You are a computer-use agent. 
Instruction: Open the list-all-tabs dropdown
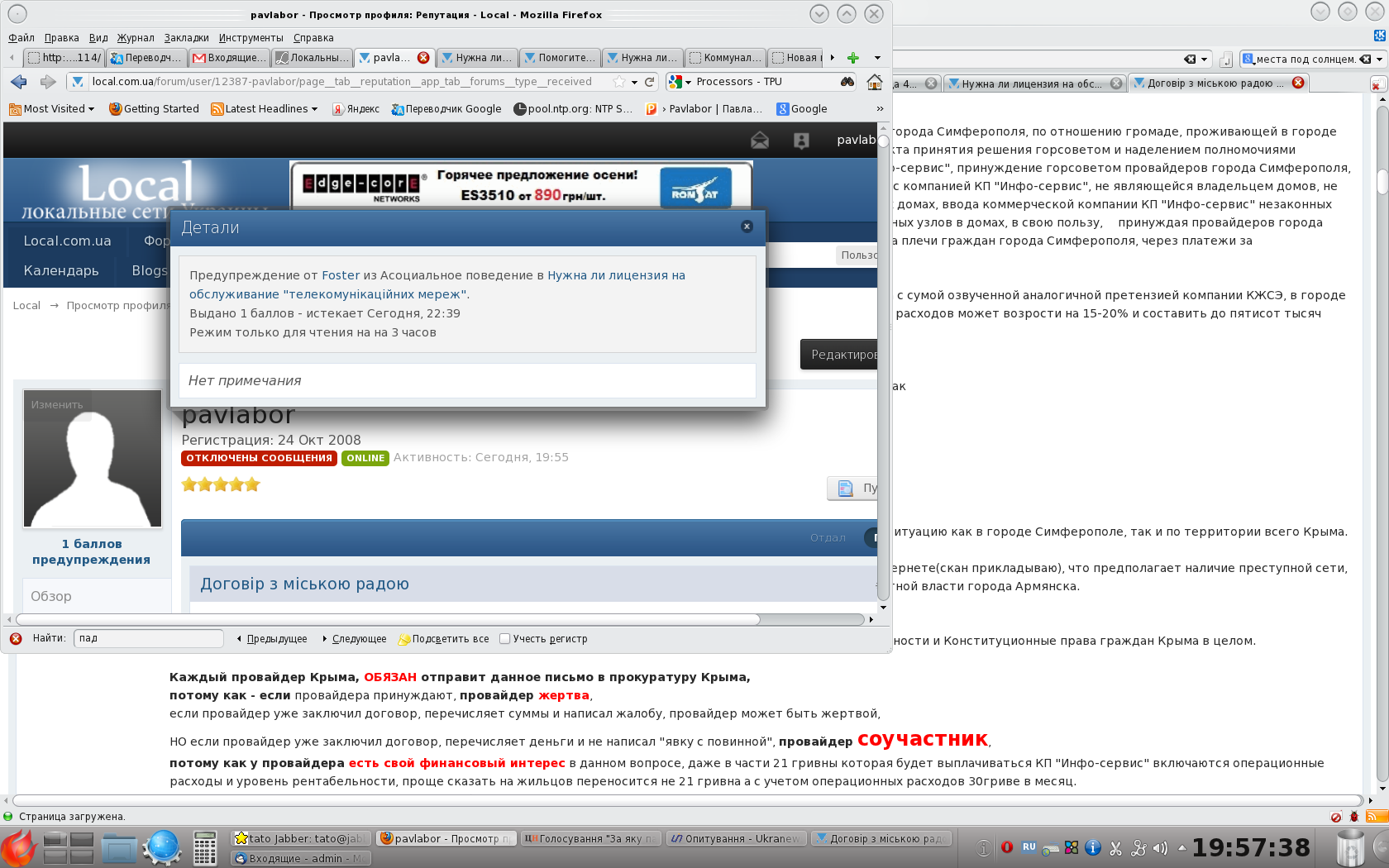(x=877, y=58)
